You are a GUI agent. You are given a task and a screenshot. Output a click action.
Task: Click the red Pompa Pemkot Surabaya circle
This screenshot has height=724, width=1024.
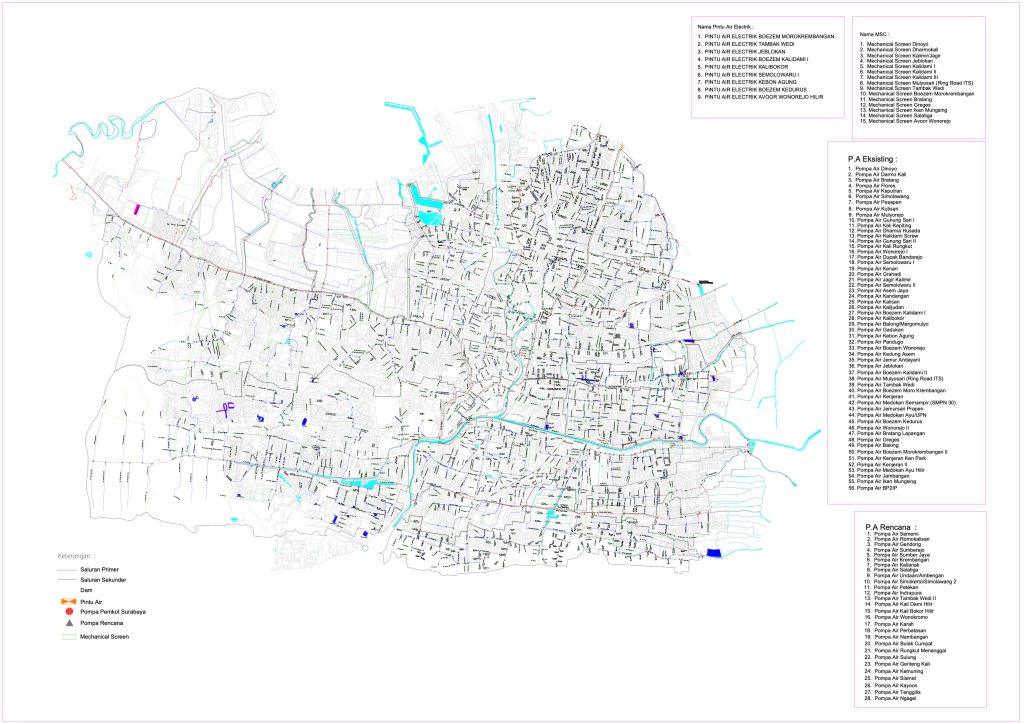coord(70,612)
